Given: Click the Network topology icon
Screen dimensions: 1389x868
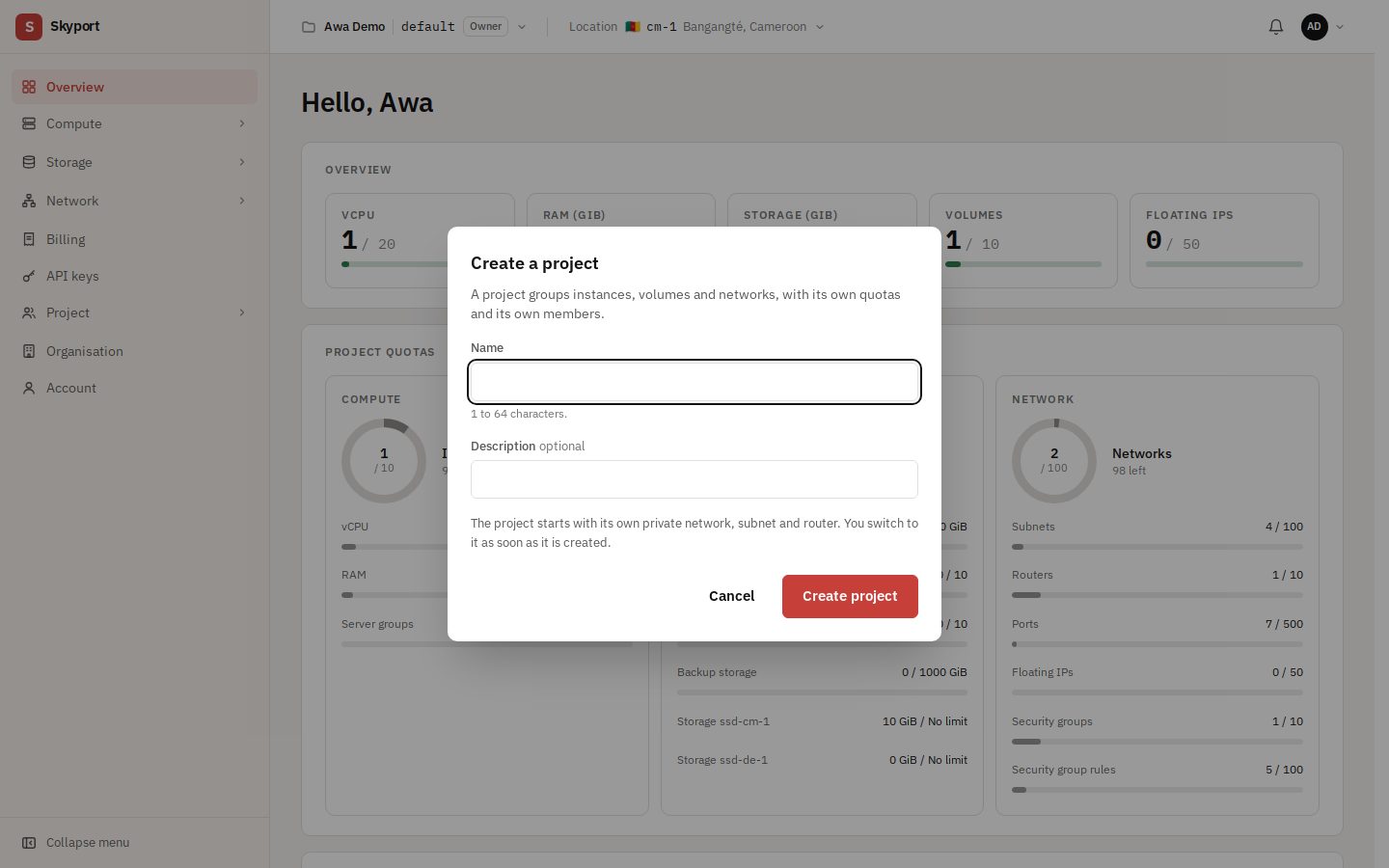Looking at the screenshot, I should (29, 201).
